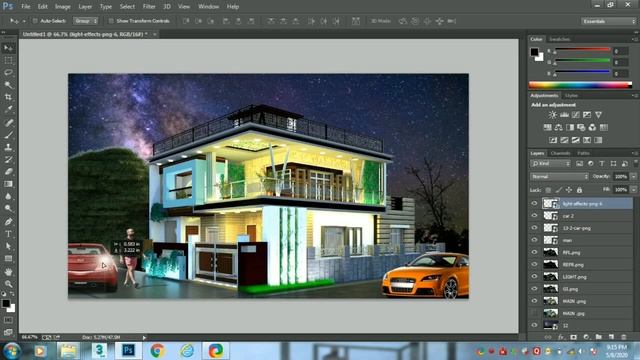Image resolution: width=640 pixels, height=360 pixels.
Task: Add layer mask icon
Action: (x=573, y=337)
